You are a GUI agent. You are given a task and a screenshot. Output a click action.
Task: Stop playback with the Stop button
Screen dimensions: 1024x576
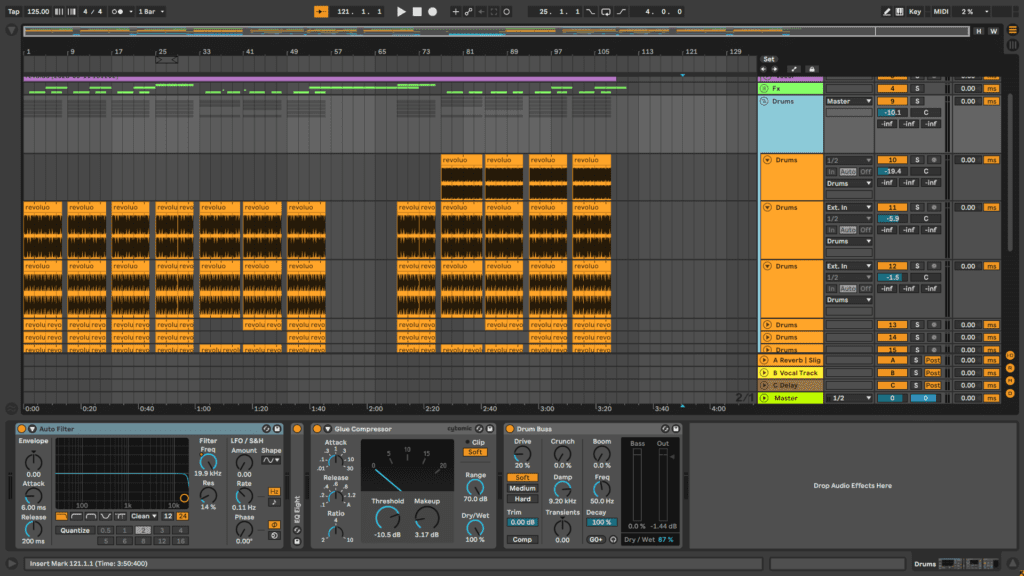[417, 12]
